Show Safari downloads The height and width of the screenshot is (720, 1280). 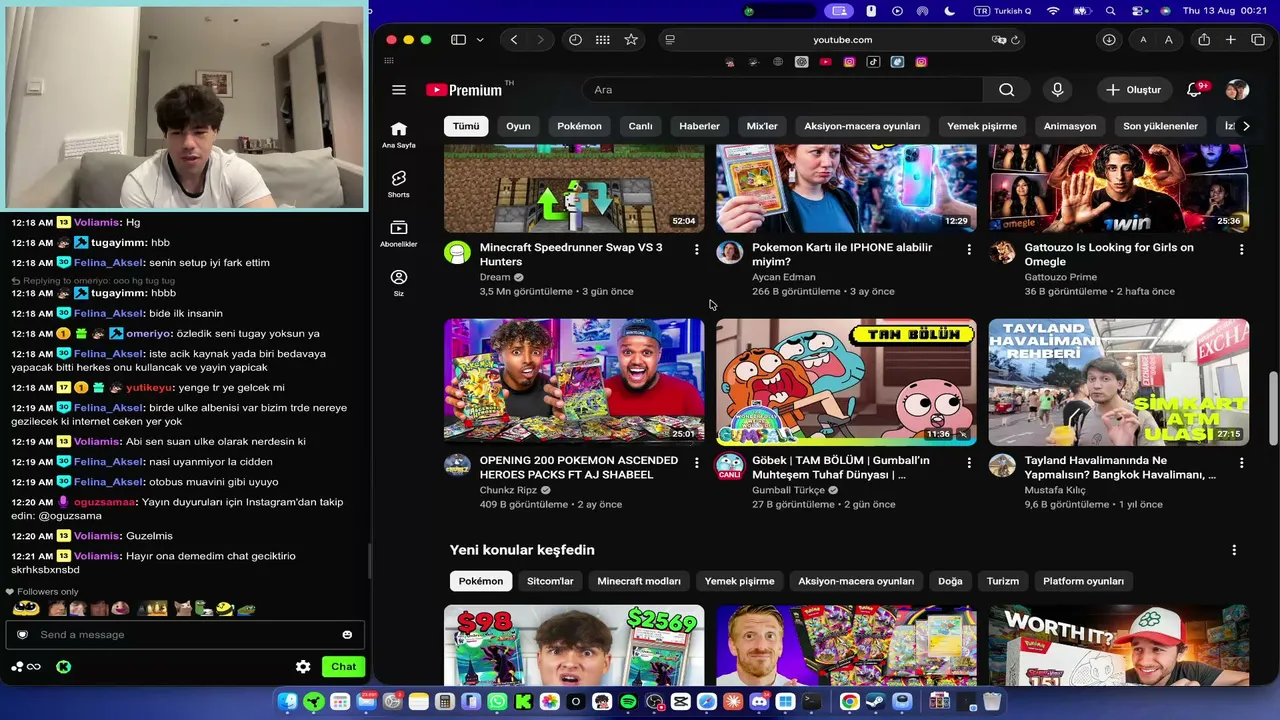click(1109, 40)
